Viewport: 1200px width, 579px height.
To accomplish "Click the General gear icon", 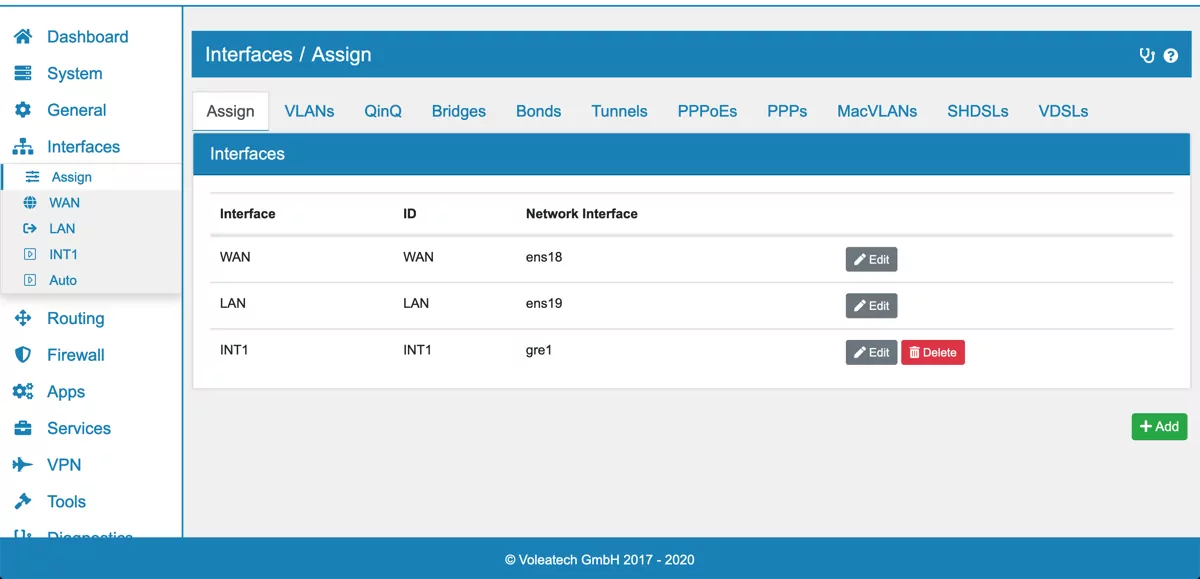I will click(x=23, y=110).
